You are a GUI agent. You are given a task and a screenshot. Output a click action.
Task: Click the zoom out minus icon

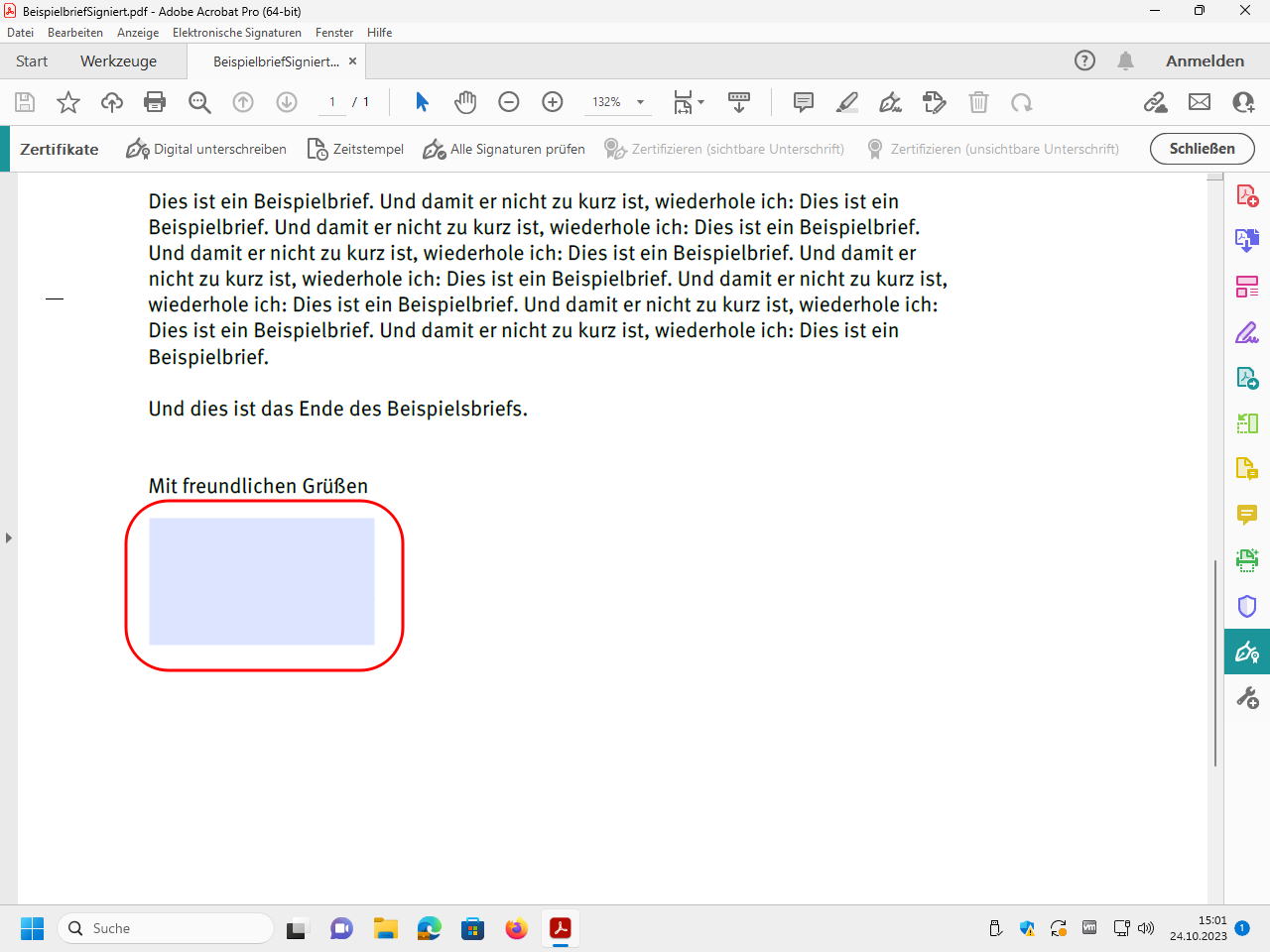(509, 102)
